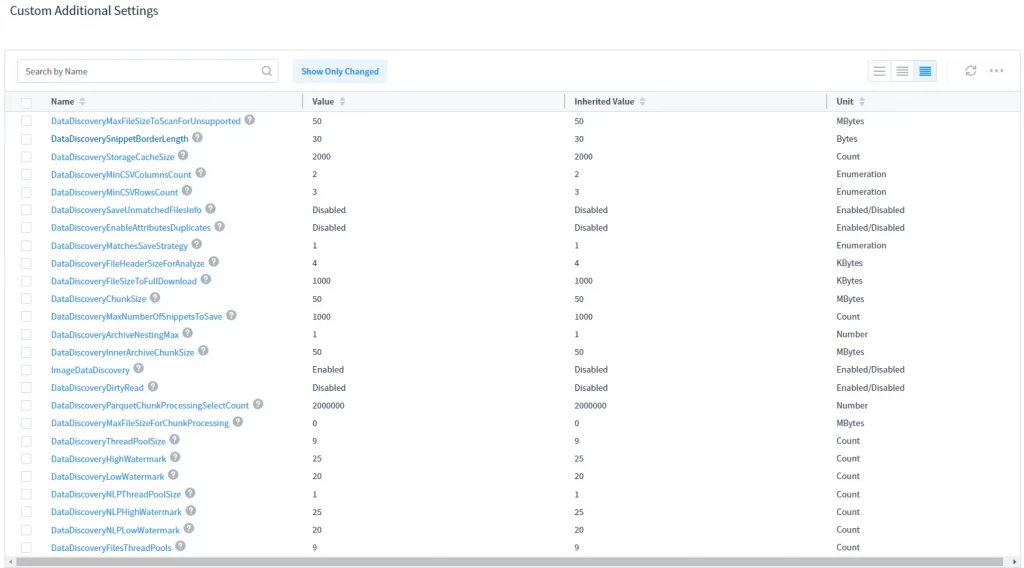Toggle the select-all header checkbox

coord(26,103)
